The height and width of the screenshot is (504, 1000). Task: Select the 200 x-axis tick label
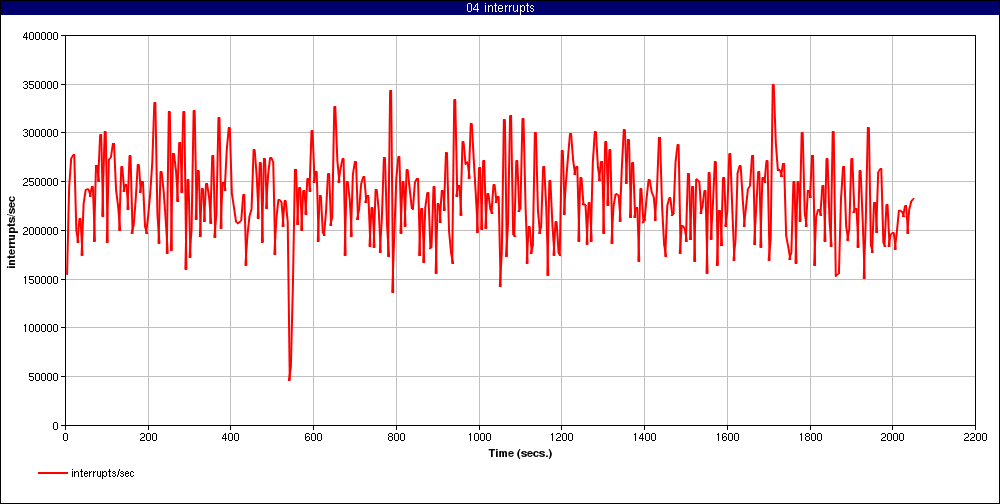(148, 436)
